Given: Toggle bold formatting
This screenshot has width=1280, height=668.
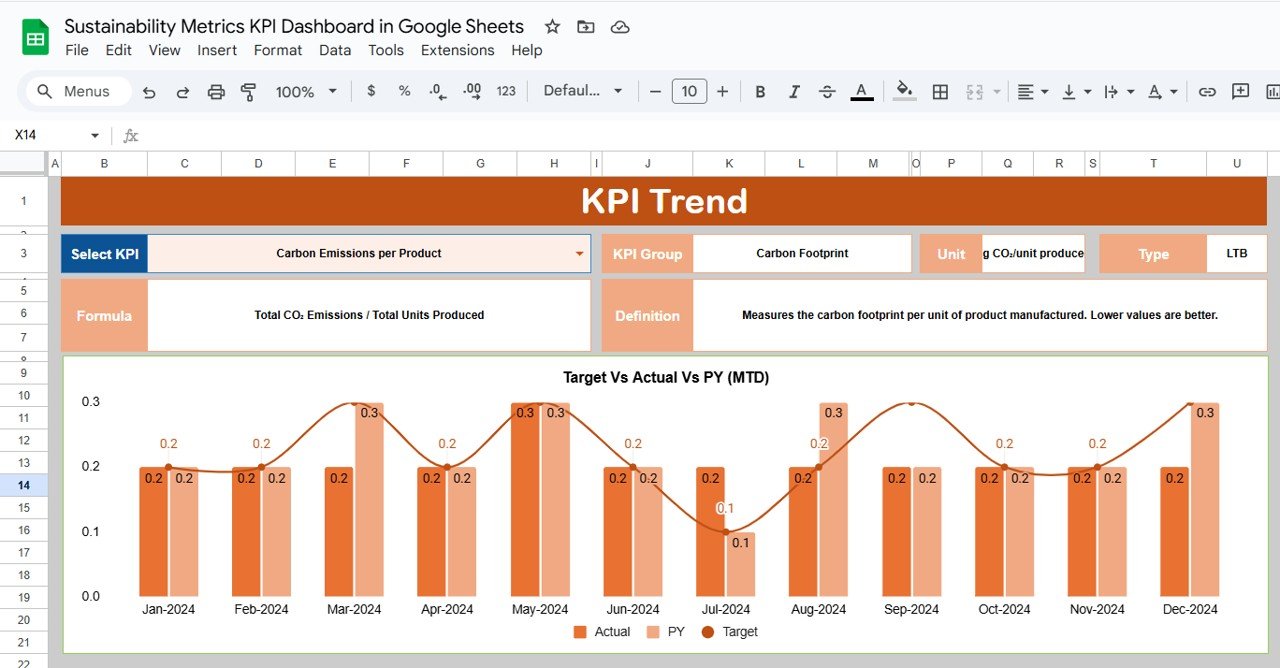Looking at the screenshot, I should [x=760, y=91].
